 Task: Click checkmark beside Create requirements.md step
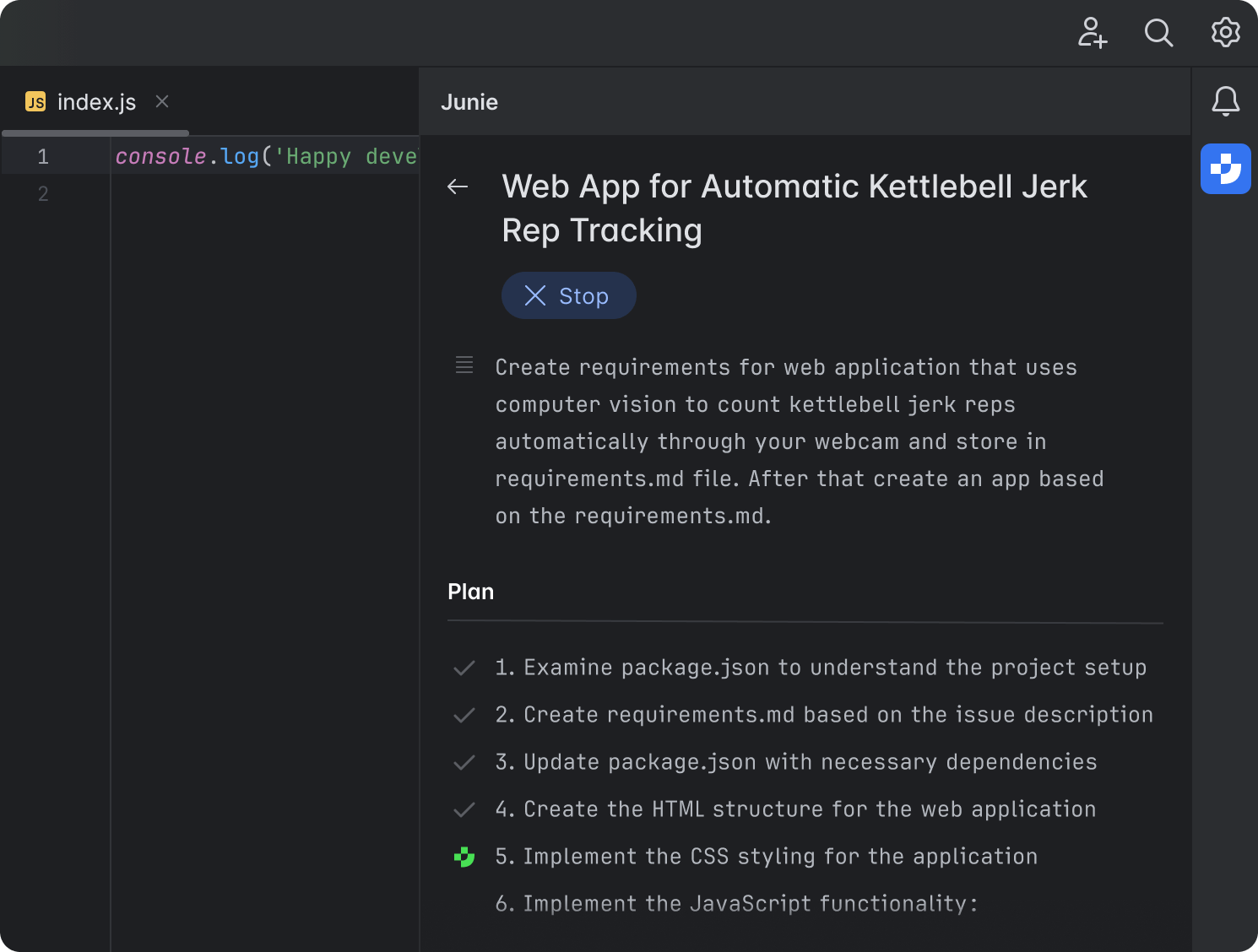coord(464,716)
